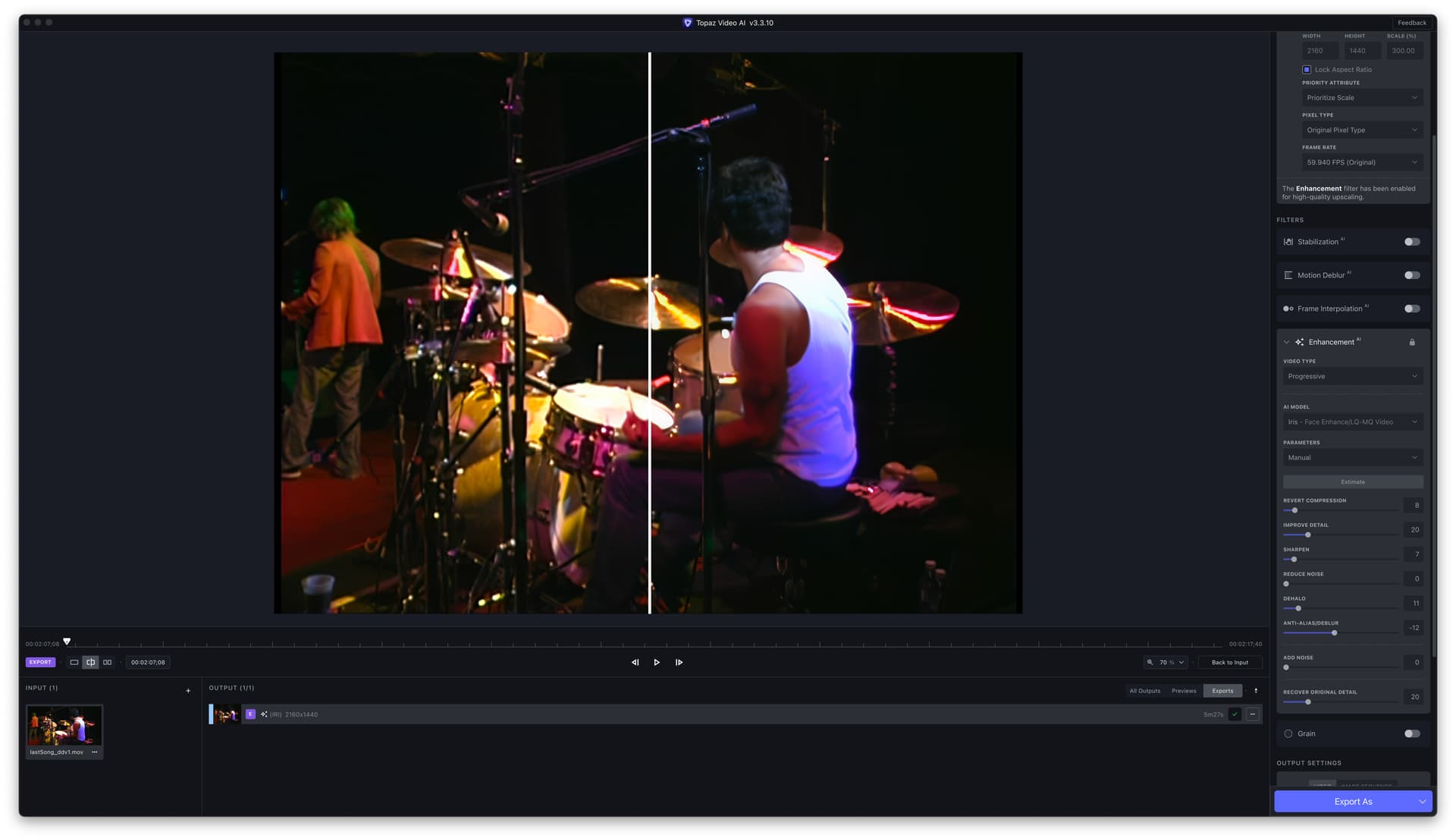The height and width of the screenshot is (840, 1456).
Task: Click the Back to Input button
Action: click(x=1229, y=663)
